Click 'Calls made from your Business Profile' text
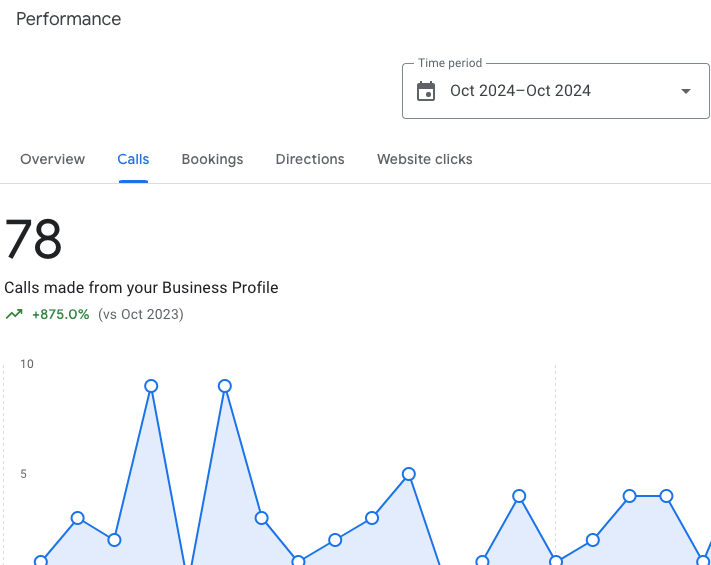711x565 pixels. tap(141, 288)
